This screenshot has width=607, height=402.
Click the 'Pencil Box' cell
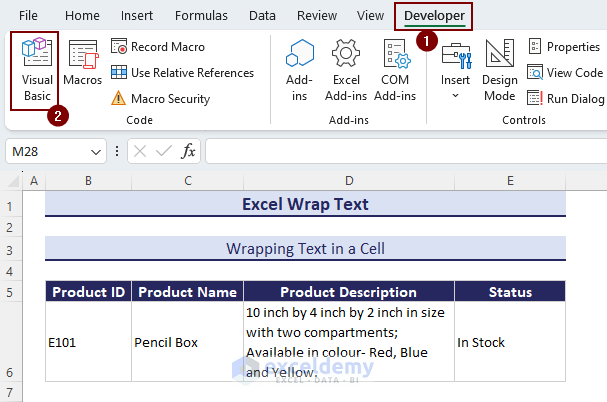pos(188,342)
